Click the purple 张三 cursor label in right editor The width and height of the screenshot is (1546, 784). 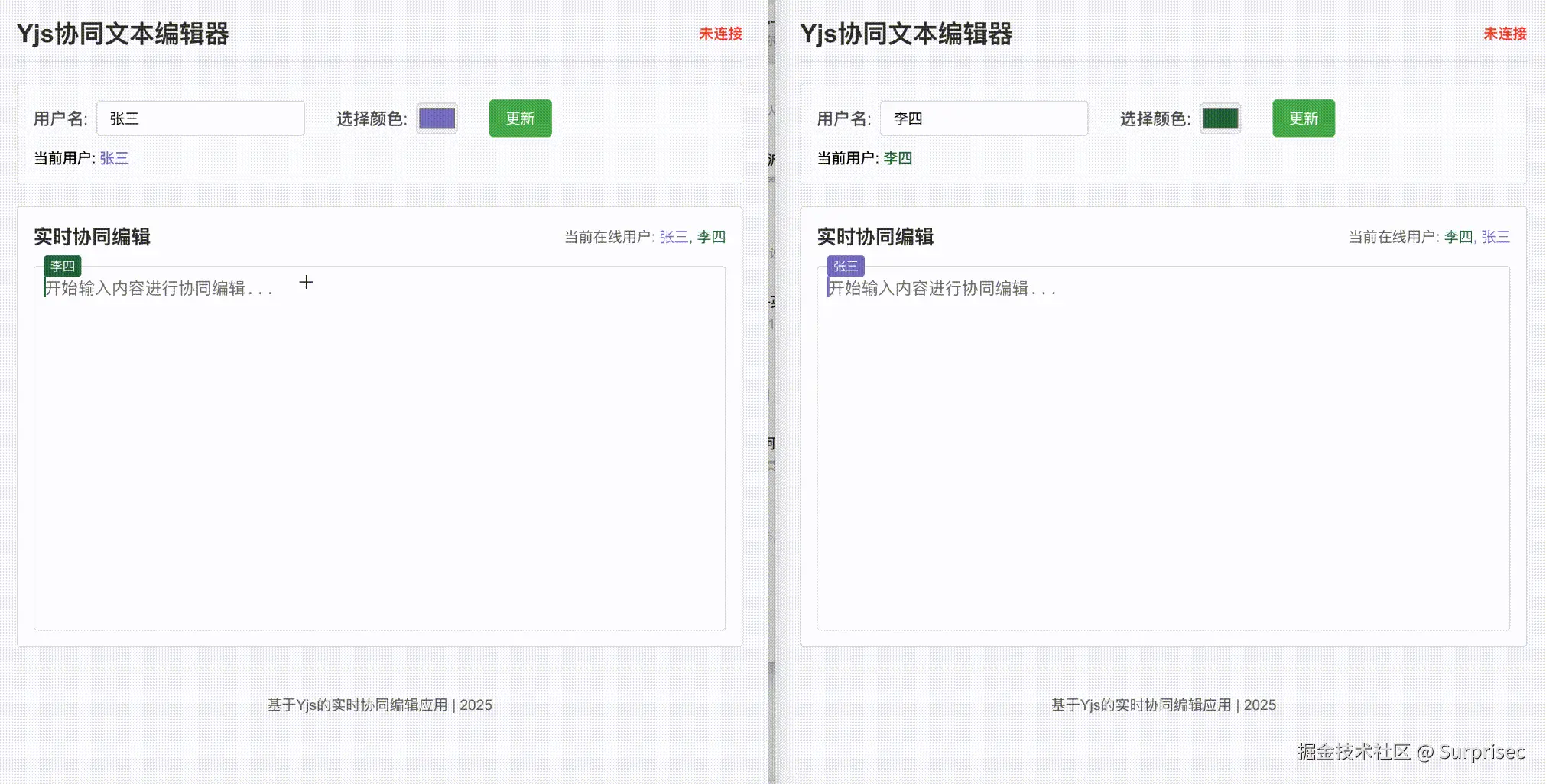[845, 266]
